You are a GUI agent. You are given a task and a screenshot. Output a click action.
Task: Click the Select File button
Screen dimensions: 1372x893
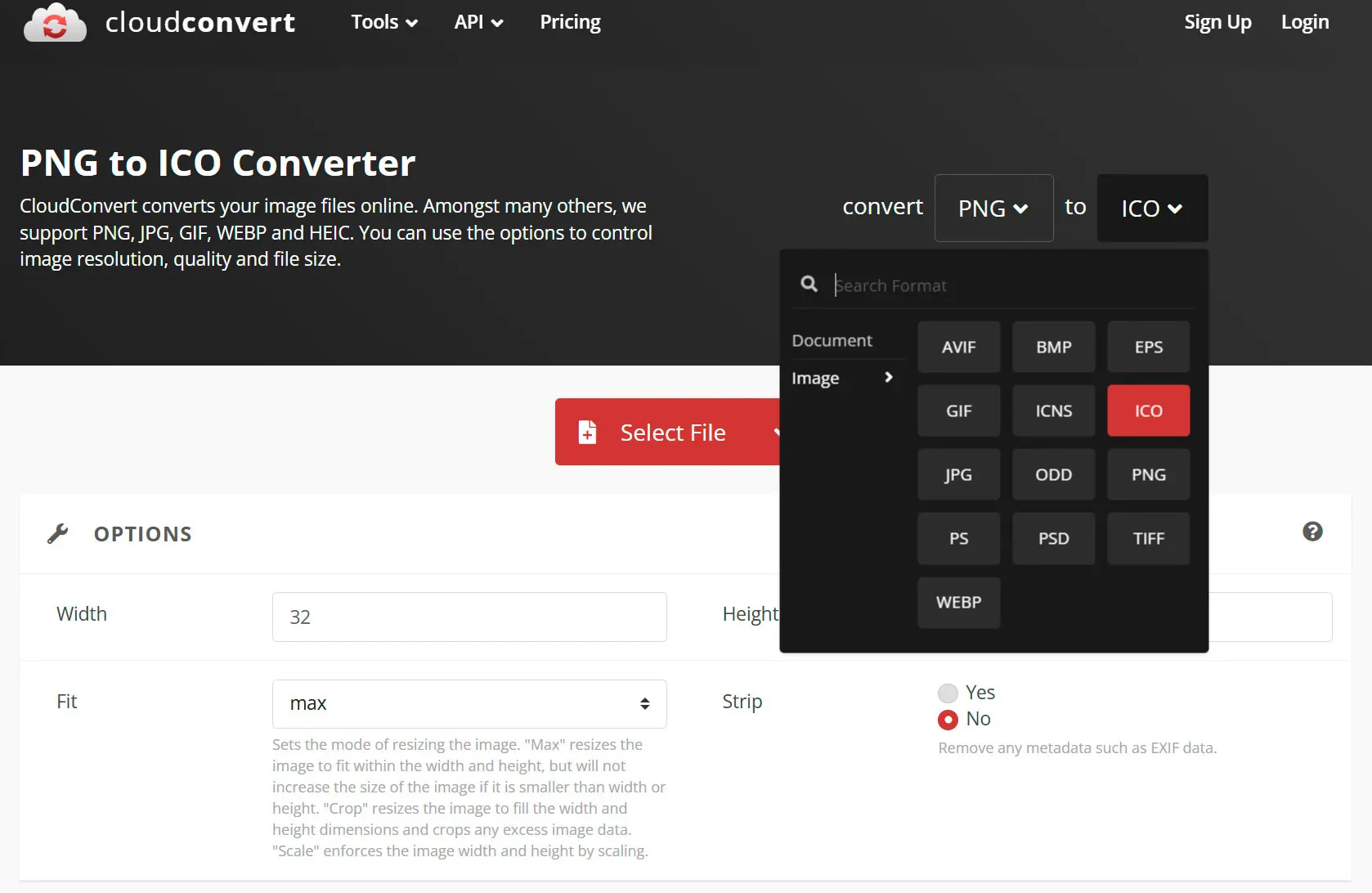pos(672,432)
